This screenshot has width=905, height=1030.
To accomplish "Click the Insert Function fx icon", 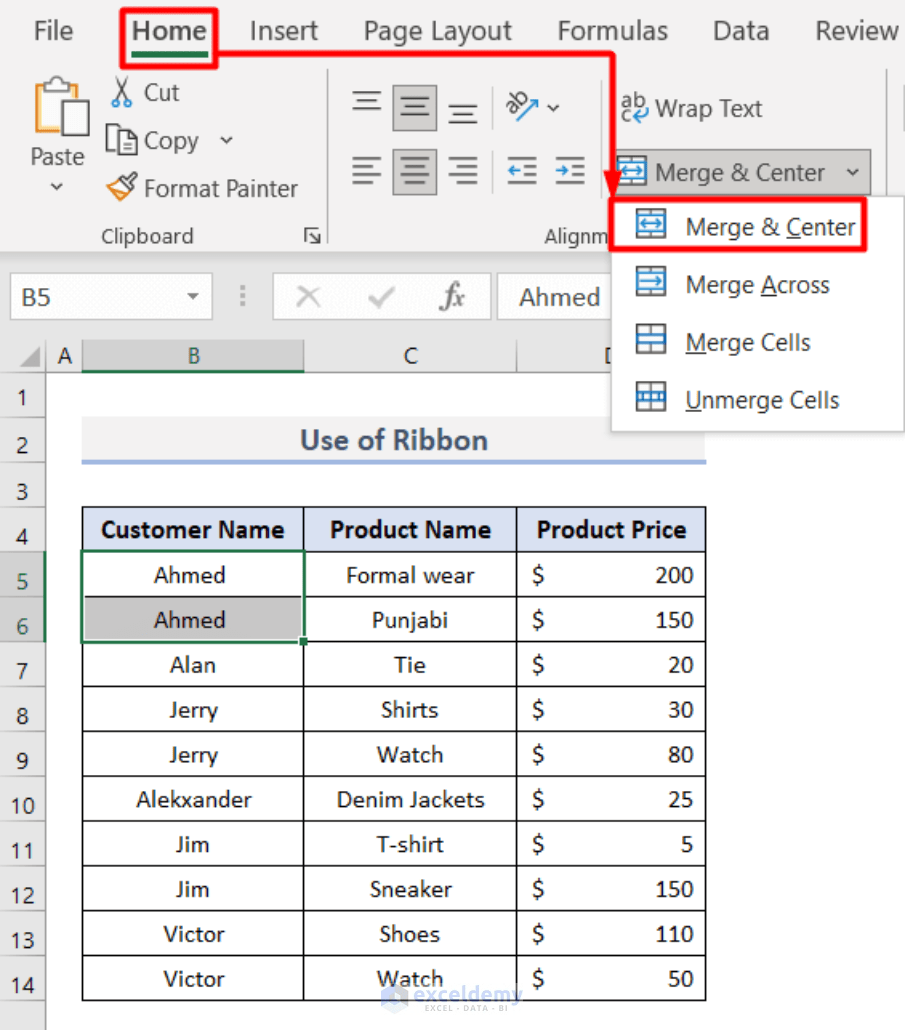I will click(452, 296).
